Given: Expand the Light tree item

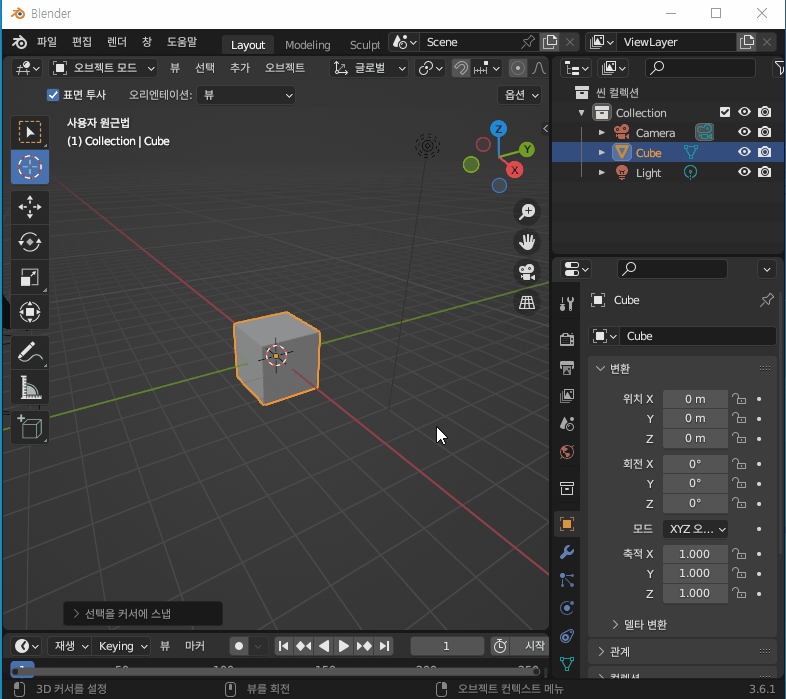Looking at the screenshot, I should pyautogui.click(x=602, y=172).
